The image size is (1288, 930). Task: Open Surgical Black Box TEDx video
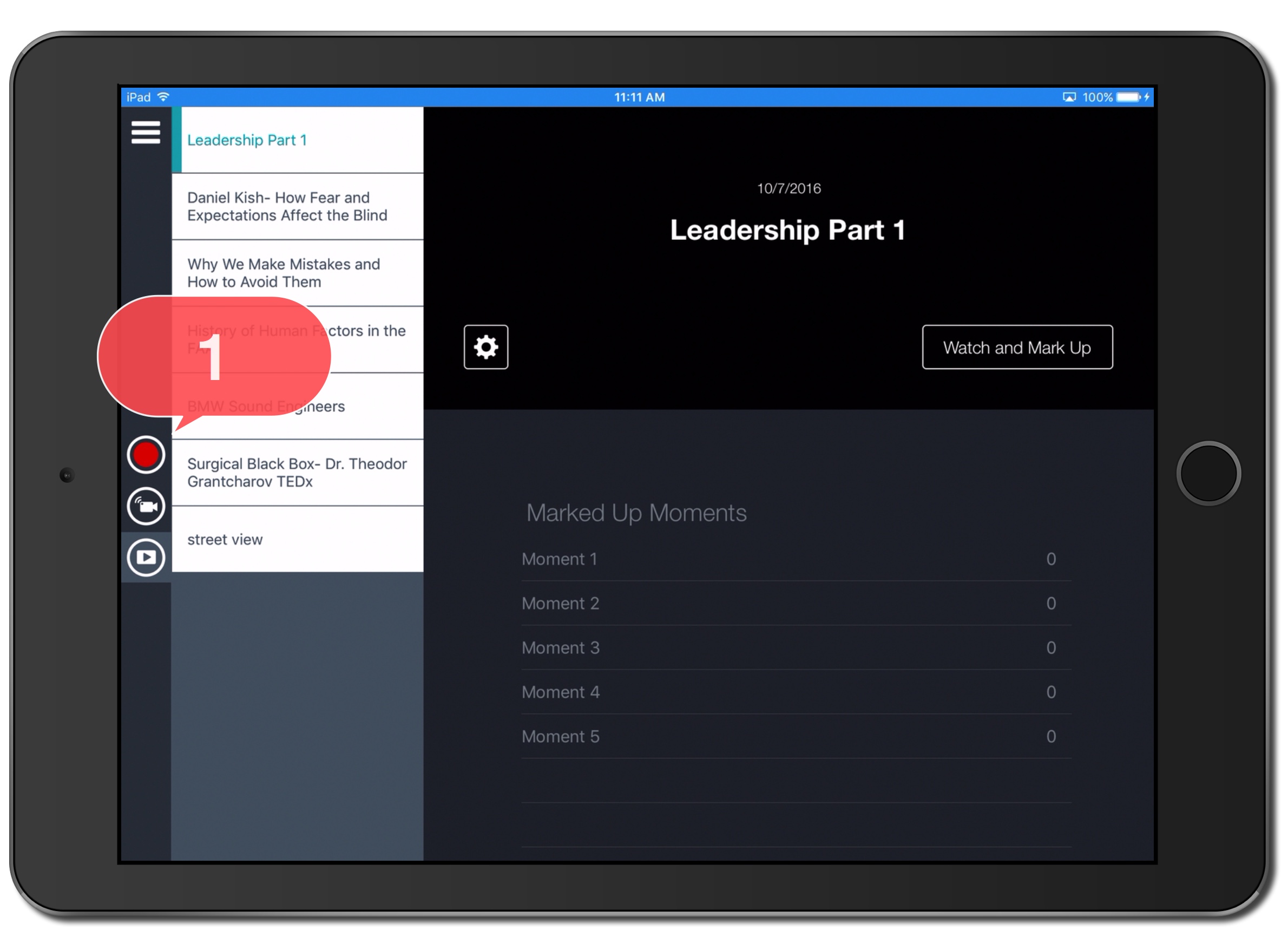tap(298, 473)
